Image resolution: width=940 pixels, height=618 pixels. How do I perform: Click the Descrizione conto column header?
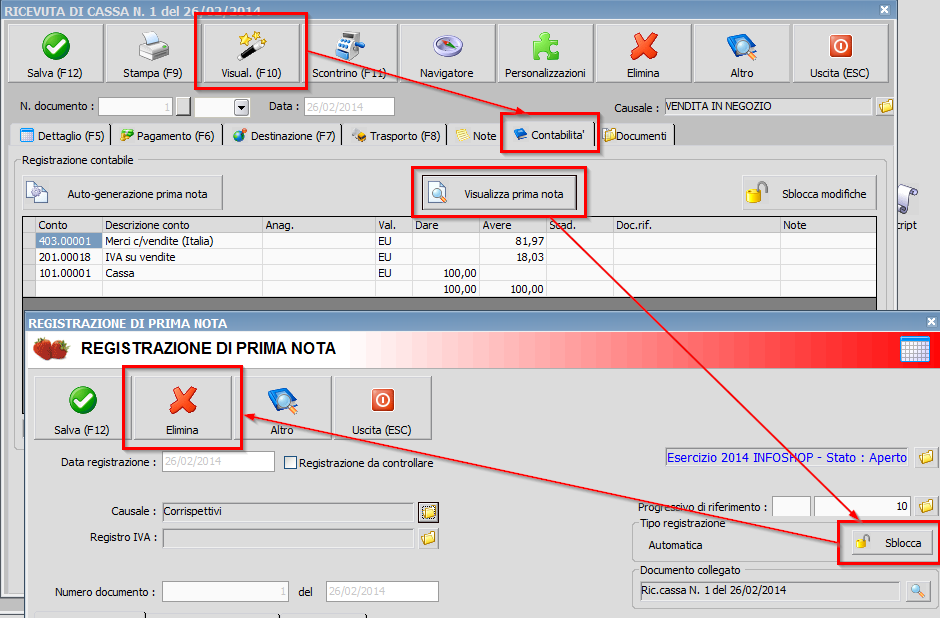pyautogui.click(x=182, y=225)
